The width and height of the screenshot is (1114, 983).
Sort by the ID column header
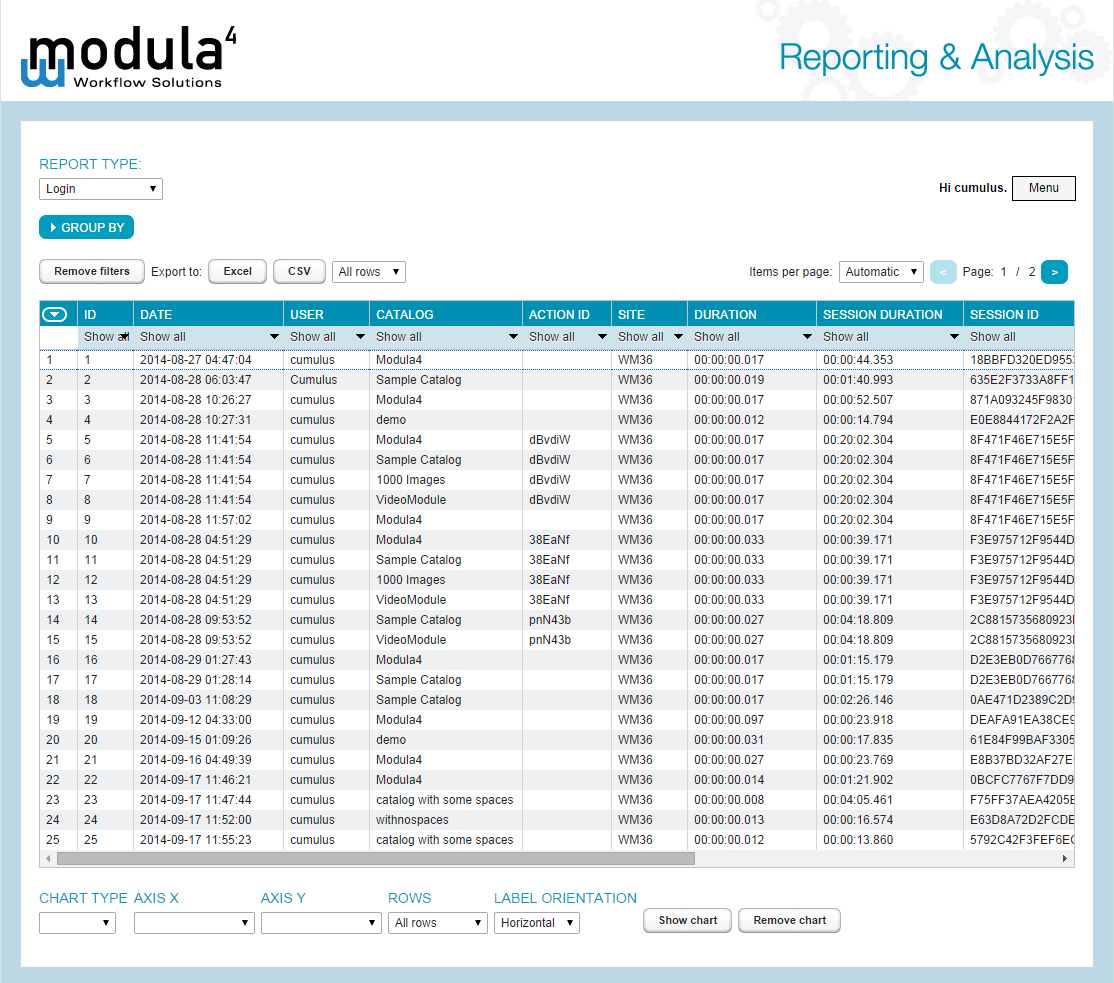click(x=106, y=314)
